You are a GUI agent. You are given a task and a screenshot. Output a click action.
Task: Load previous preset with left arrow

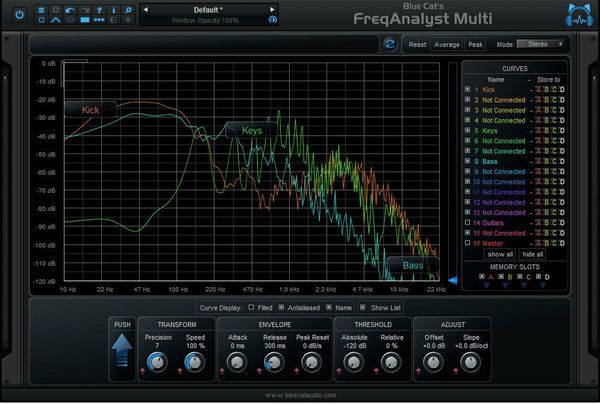(146, 10)
